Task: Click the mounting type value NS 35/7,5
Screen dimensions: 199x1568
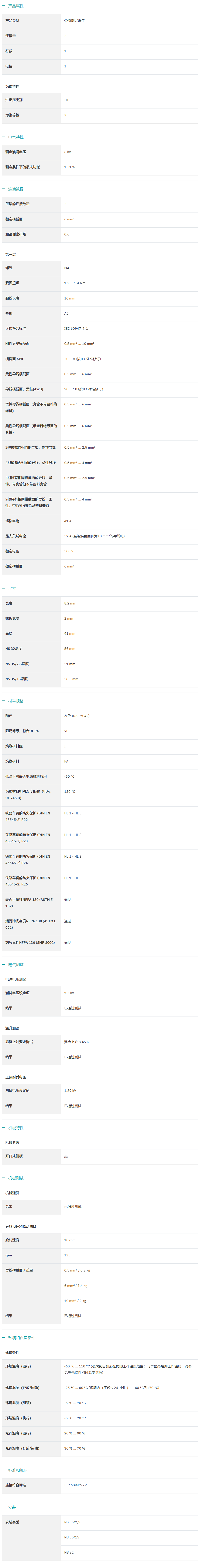Action: pos(72,1522)
